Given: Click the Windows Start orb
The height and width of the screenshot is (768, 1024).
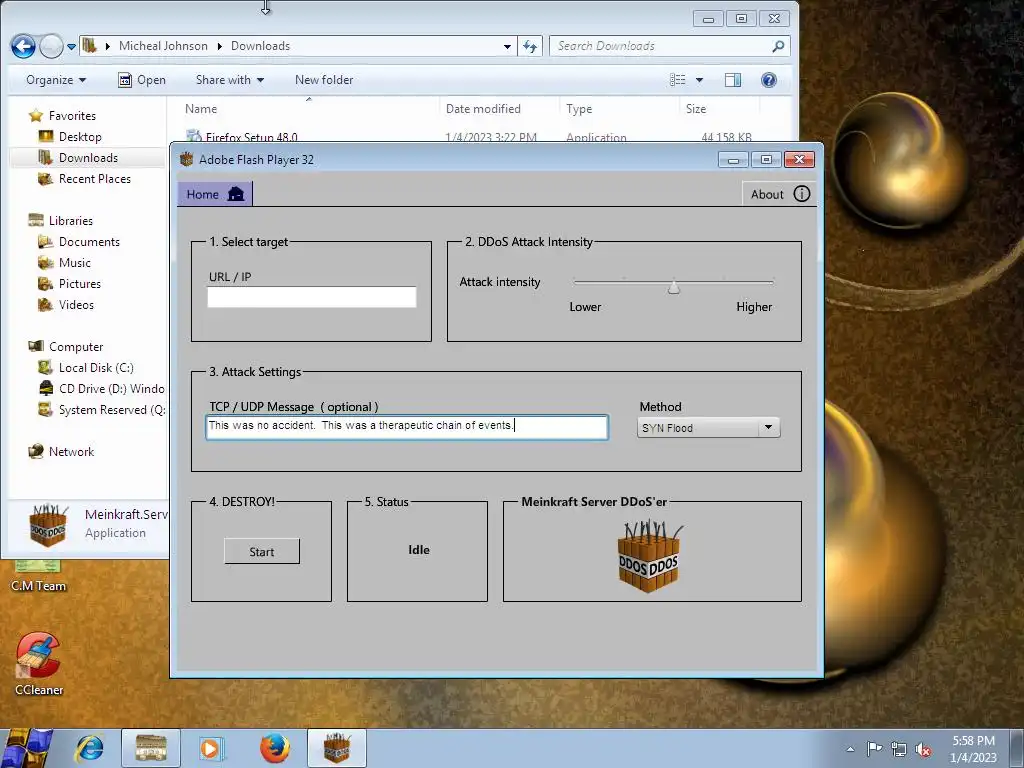Looking at the screenshot, I should coord(26,748).
